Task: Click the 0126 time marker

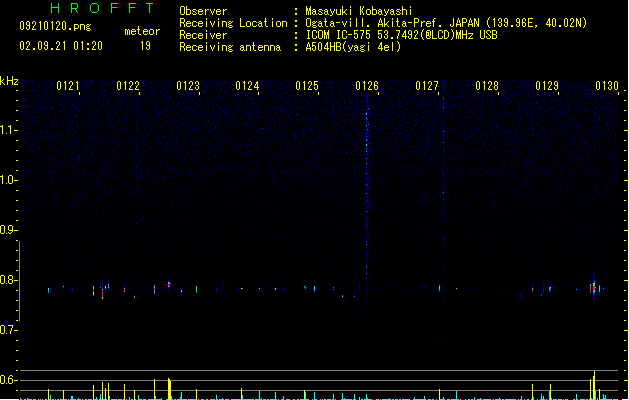Action: [x=367, y=86]
